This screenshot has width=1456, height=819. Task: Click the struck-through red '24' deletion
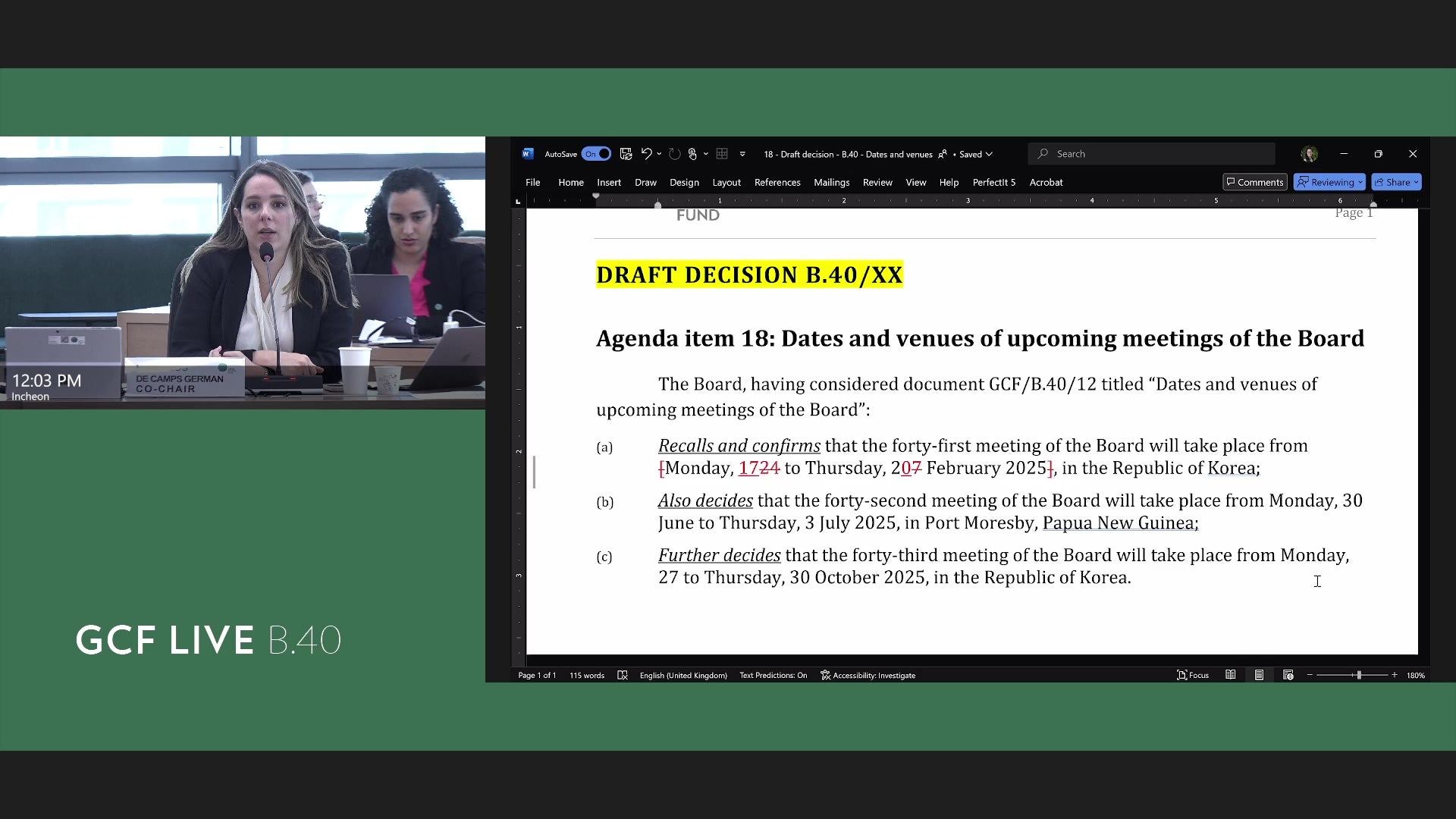770,468
